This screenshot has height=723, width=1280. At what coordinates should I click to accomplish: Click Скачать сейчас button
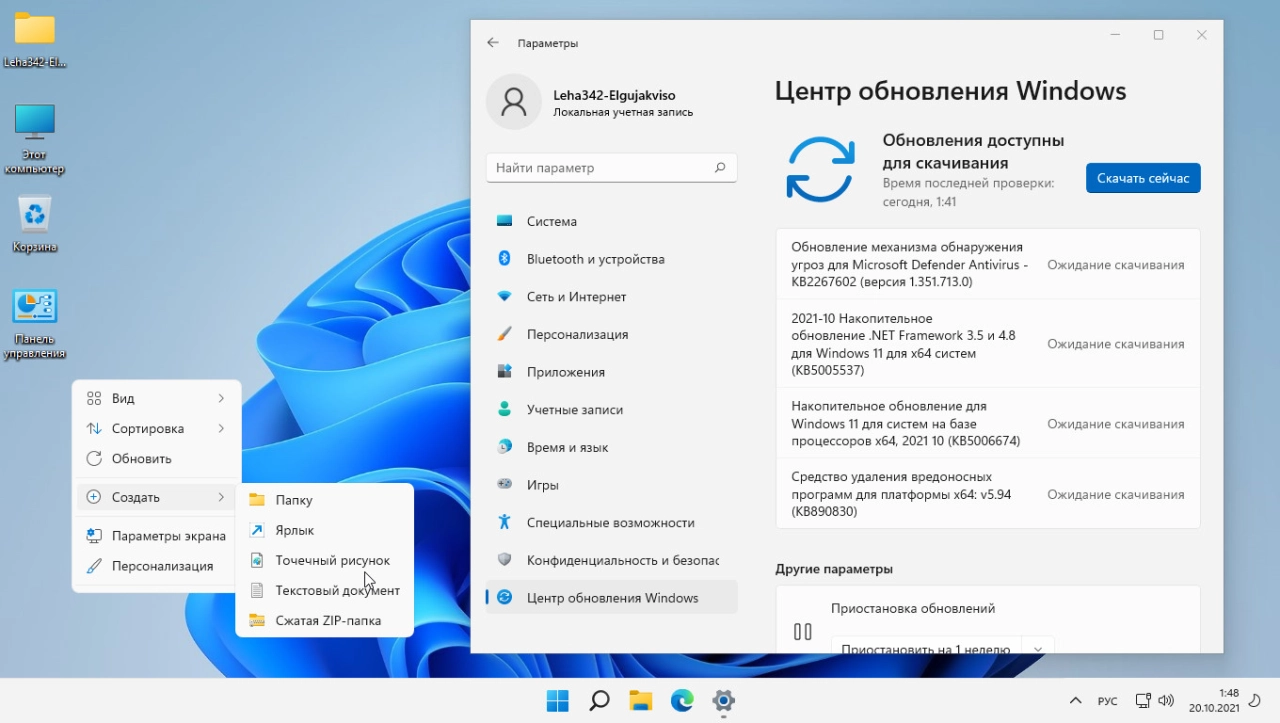(1143, 178)
